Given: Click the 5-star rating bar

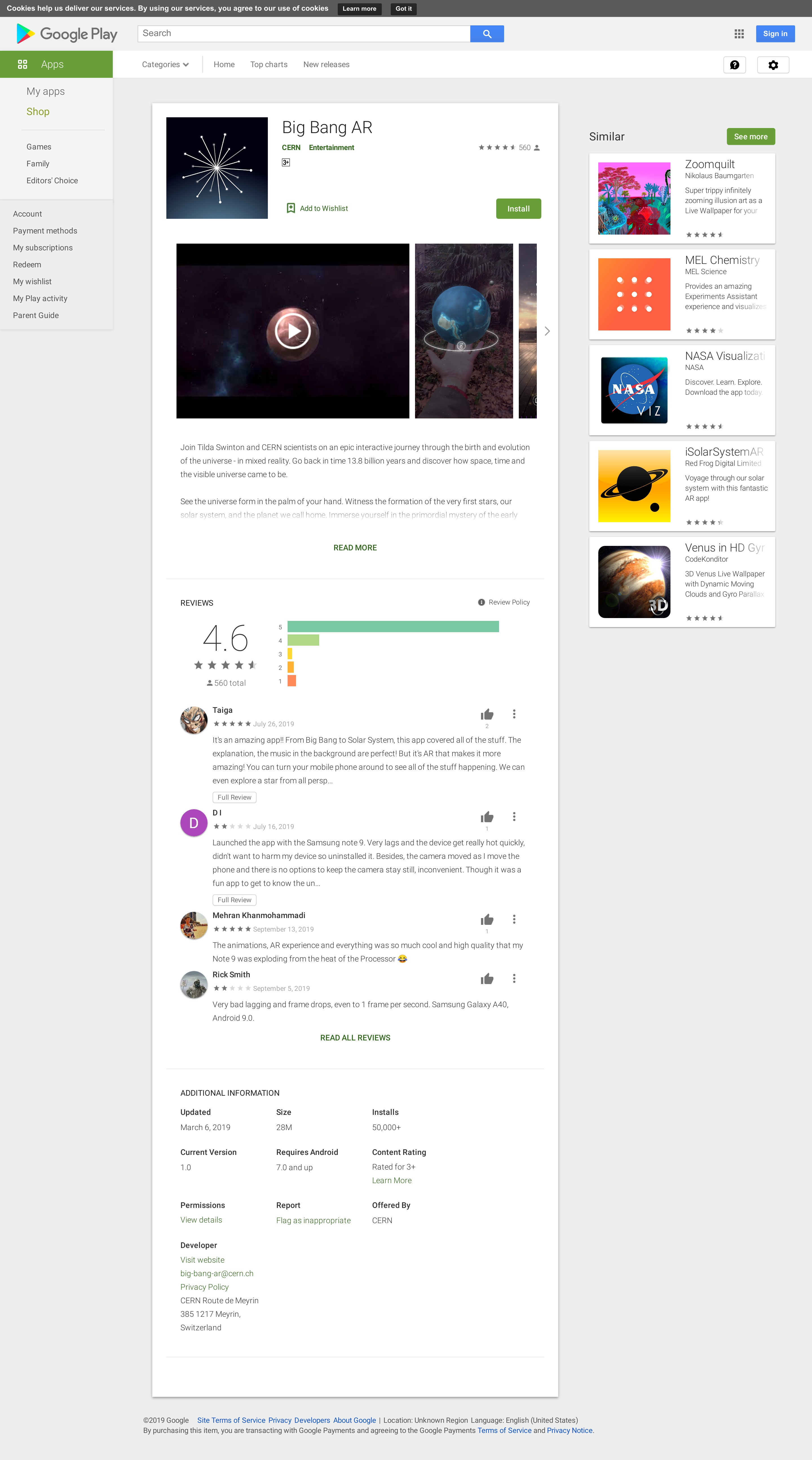Looking at the screenshot, I should (x=393, y=627).
